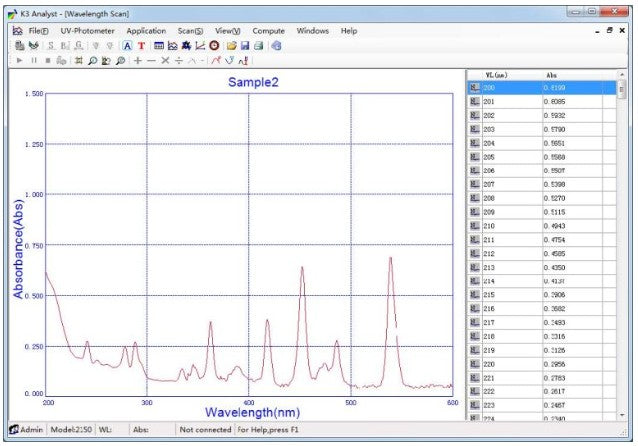Viewport: 638px width, 446px height.
Task: Click the grid scale icon in second toolbar
Action: [79, 61]
